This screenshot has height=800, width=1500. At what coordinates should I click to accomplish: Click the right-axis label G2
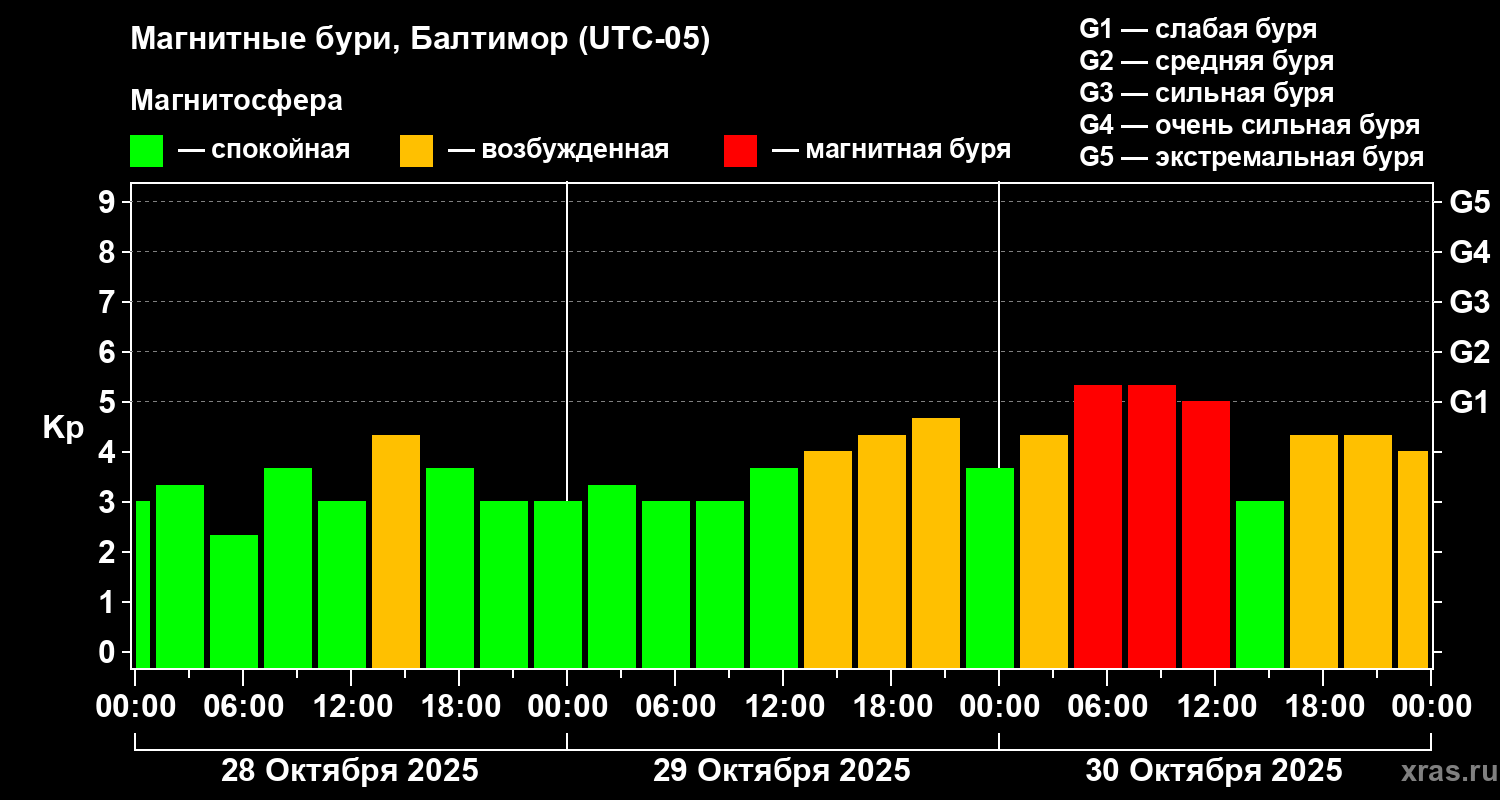pos(1470,352)
